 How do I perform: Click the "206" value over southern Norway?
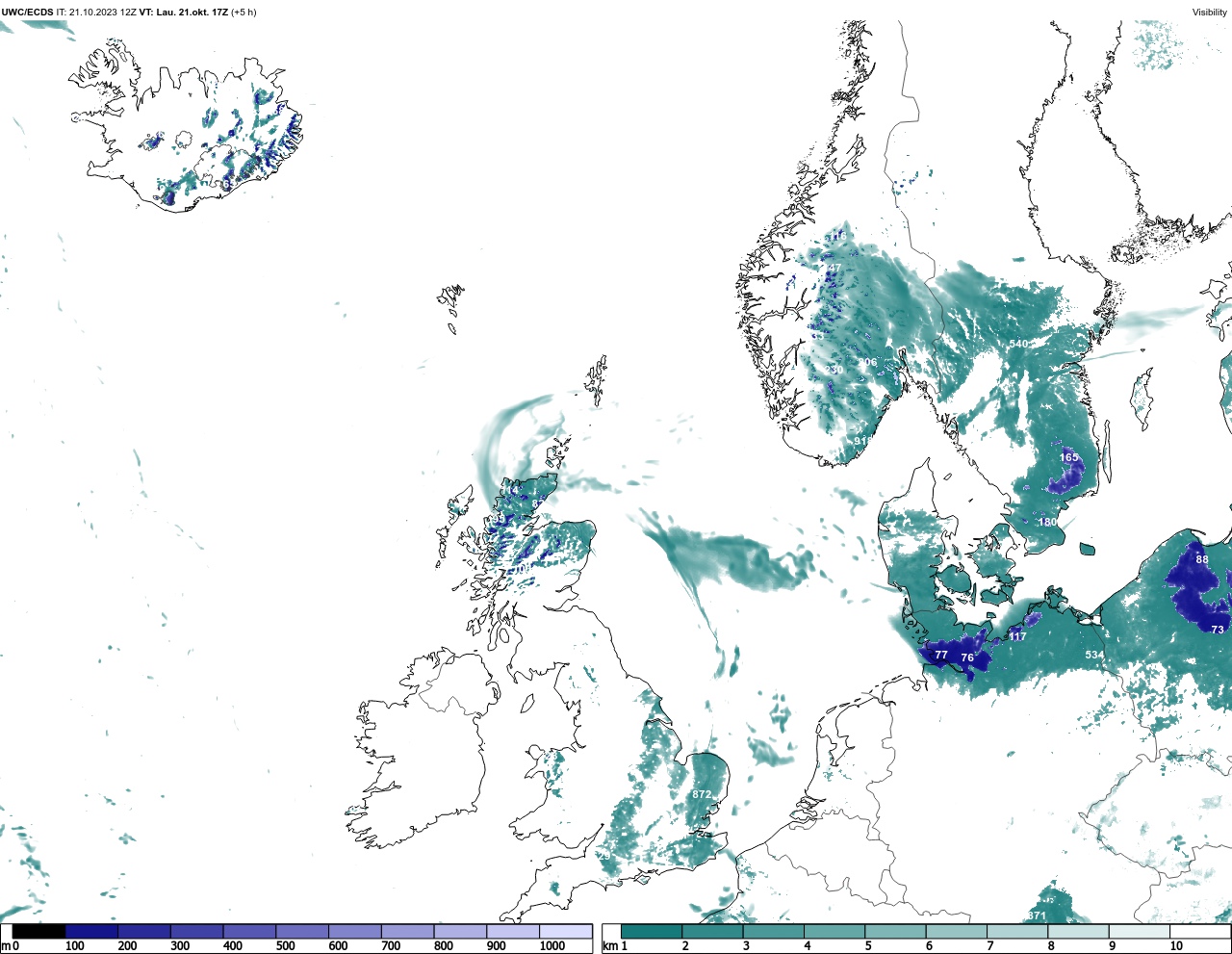pyautogui.click(x=867, y=363)
